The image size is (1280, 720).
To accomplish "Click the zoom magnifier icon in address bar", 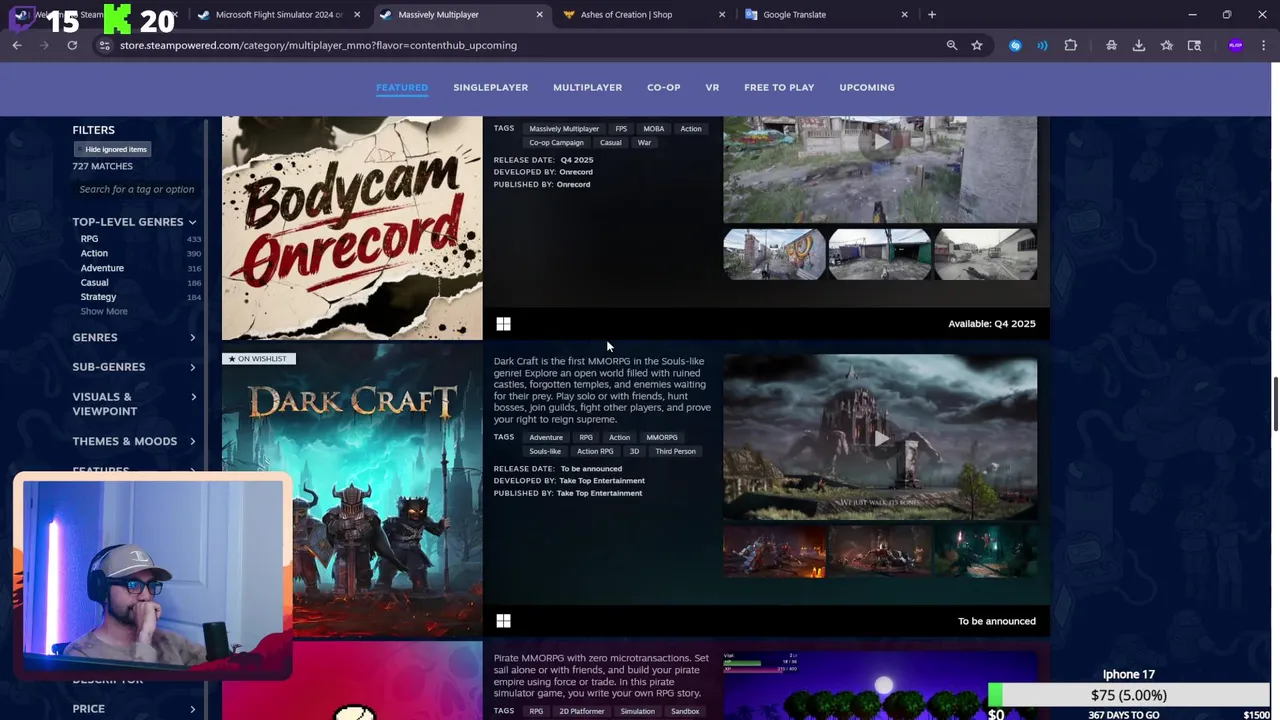I will pyautogui.click(x=952, y=45).
